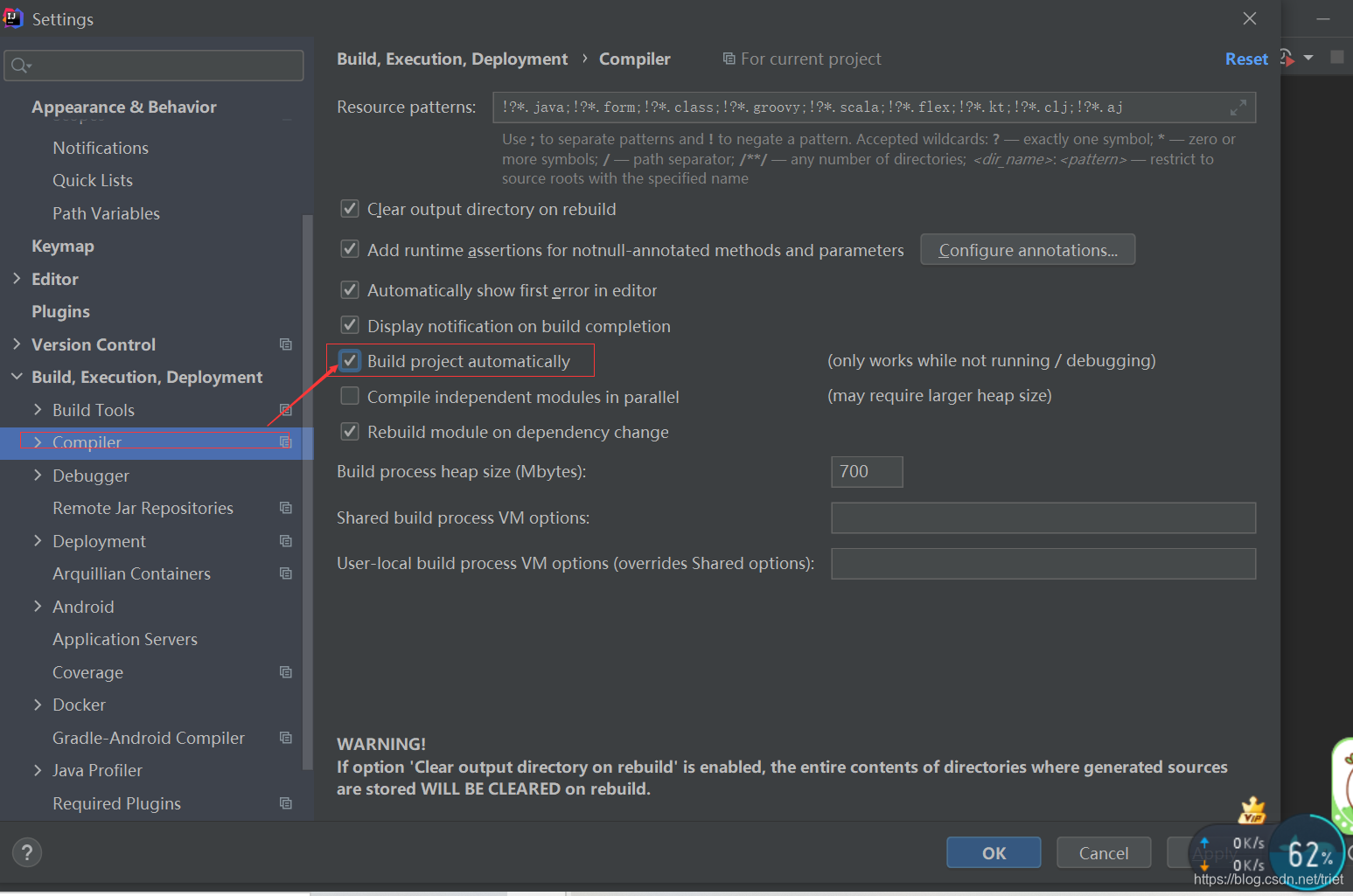Click Configure annotations... button

coord(1028,249)
